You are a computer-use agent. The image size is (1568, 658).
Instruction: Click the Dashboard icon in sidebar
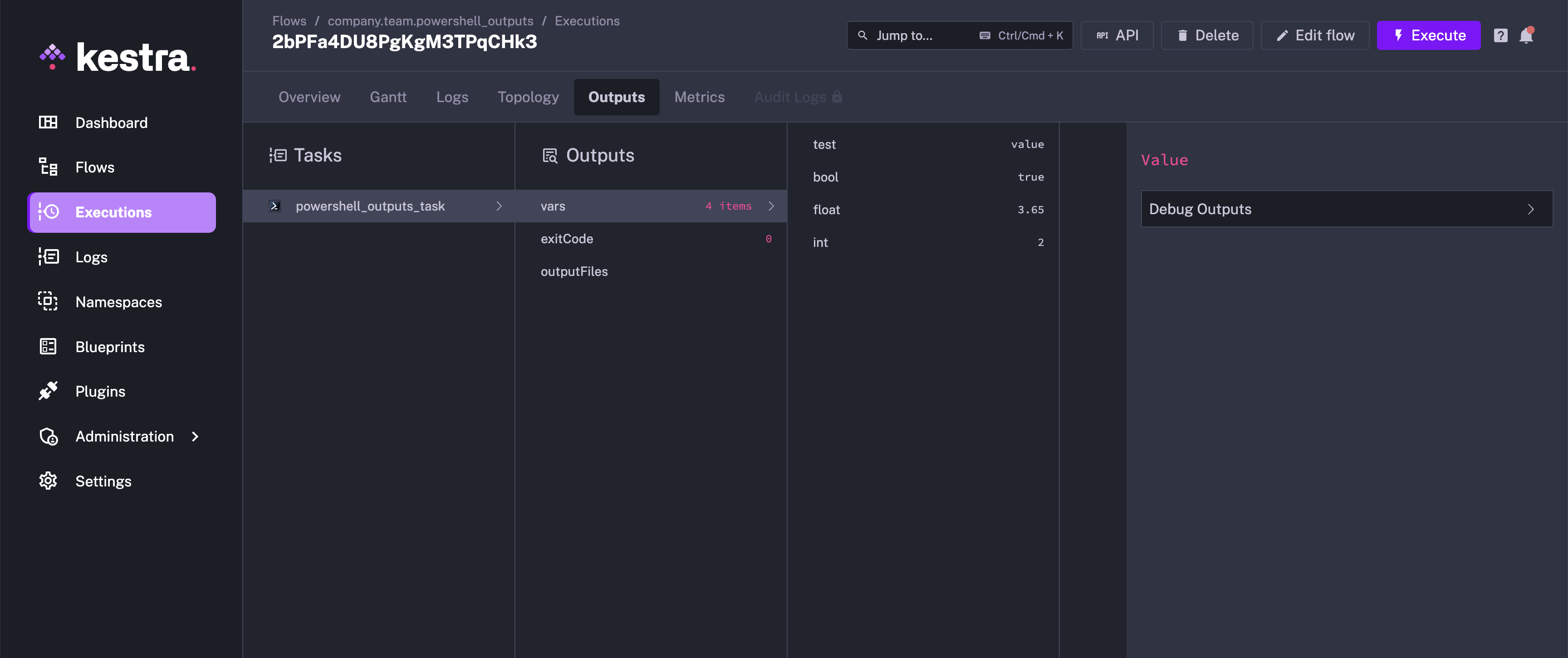point(48,123)
